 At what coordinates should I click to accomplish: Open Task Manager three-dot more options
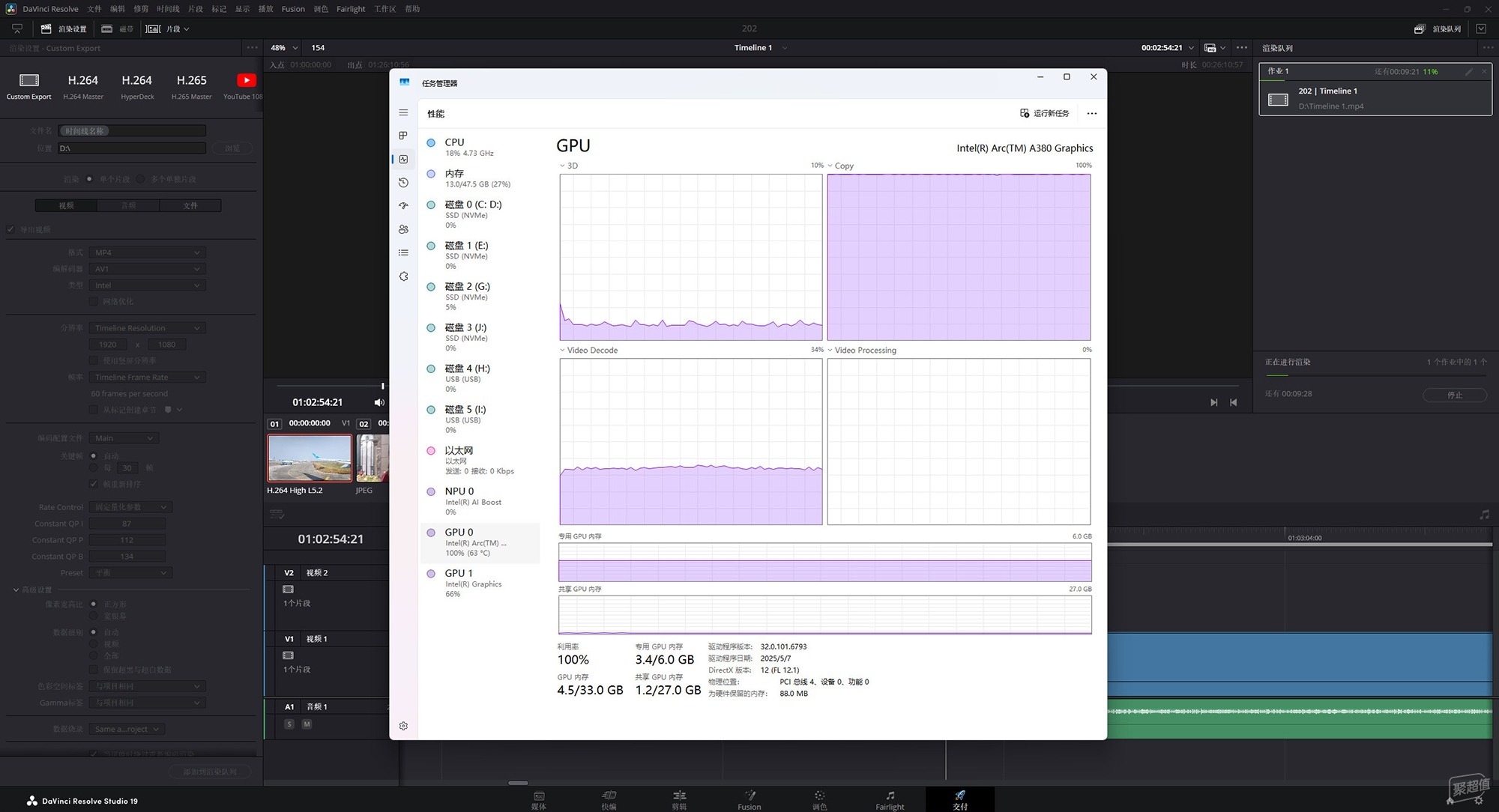[x=1091, y=113]
